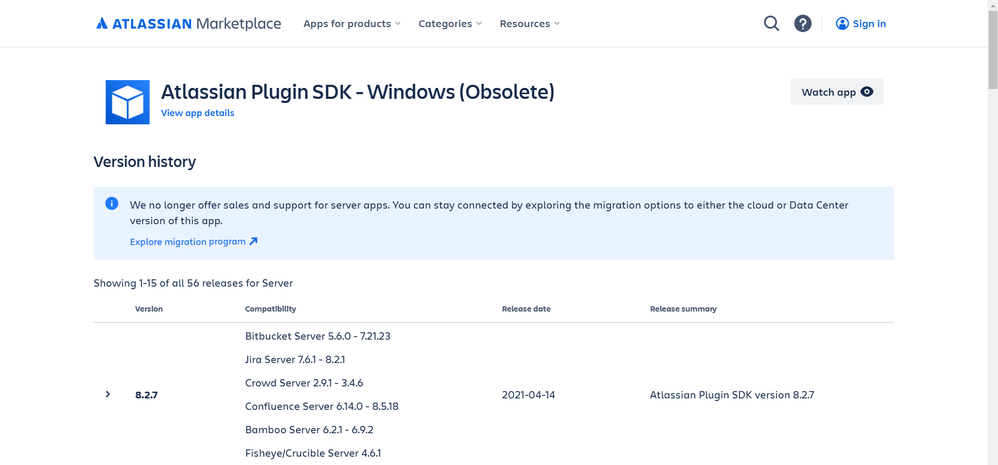The image size is (998, 465).
Task: Expand the Categories menu
Action: coord(450,24)
